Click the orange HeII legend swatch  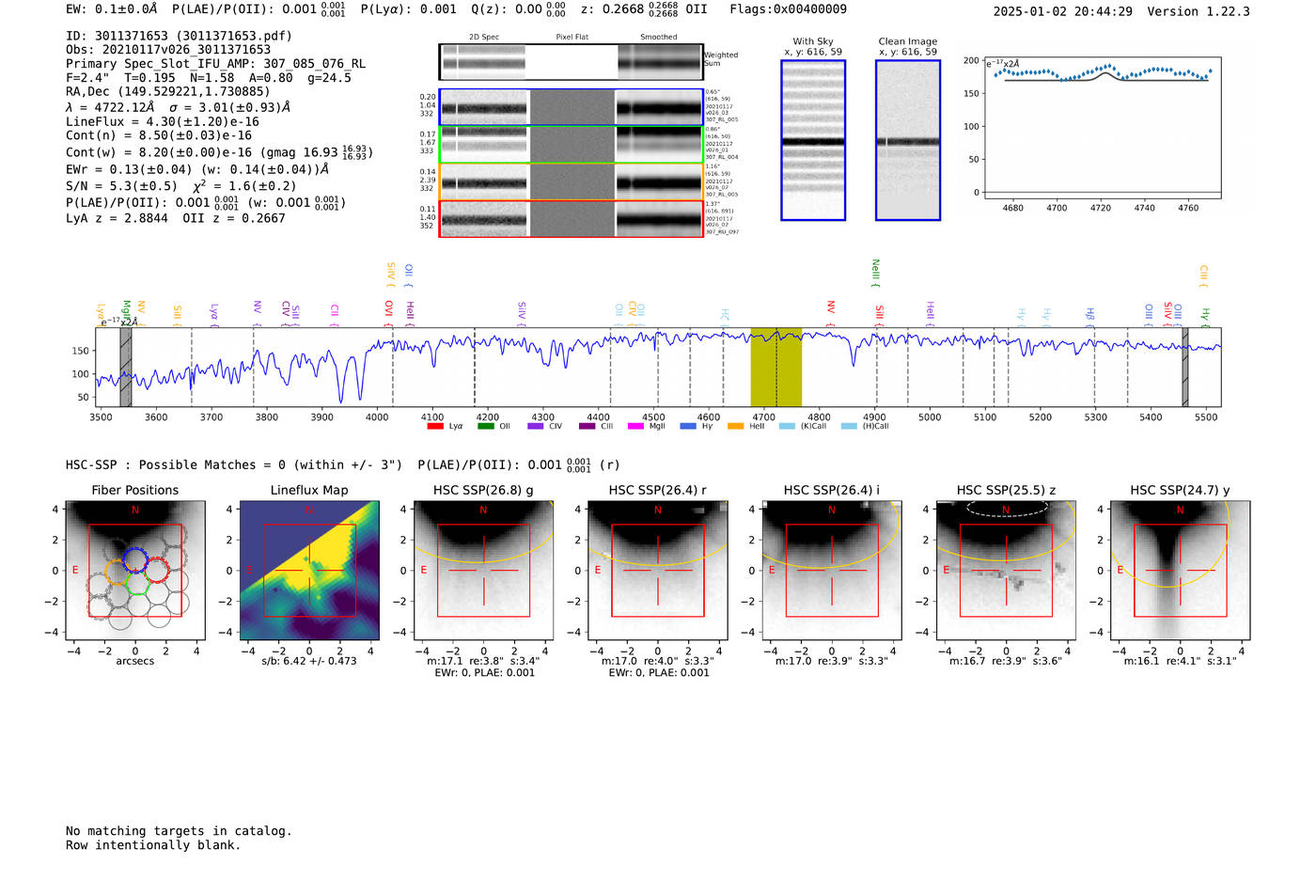(x=735, y=426)
